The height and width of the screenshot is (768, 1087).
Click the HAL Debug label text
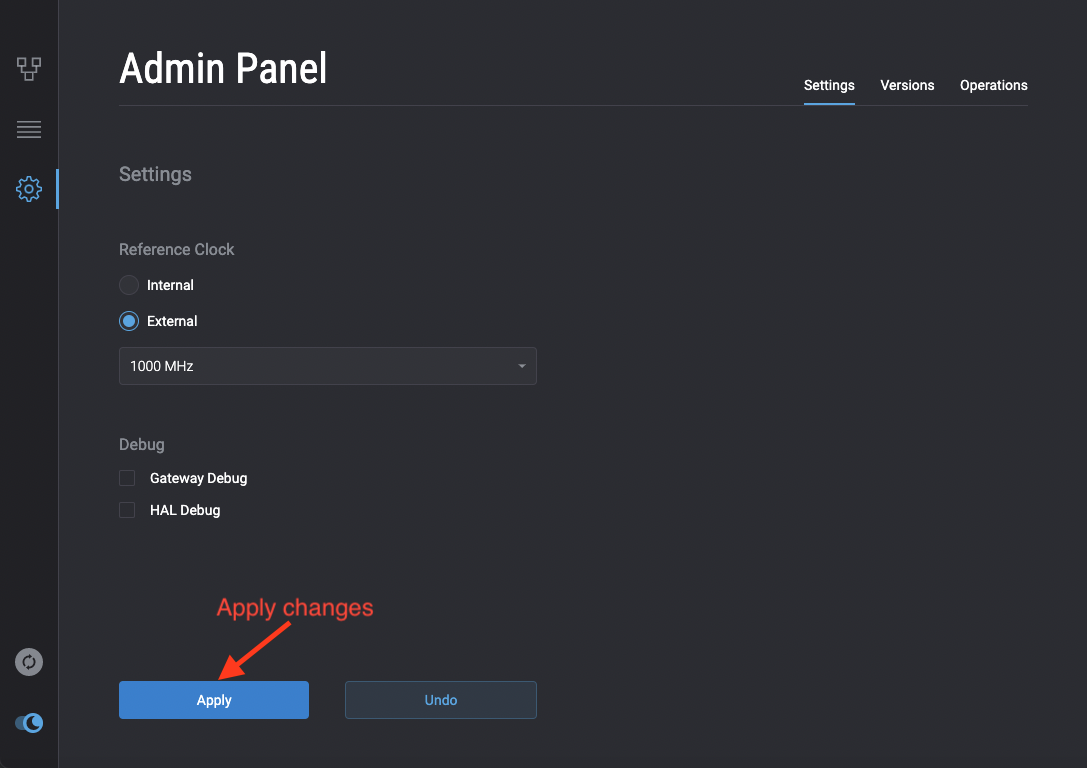pyautogui.click(x=185, y=510)
